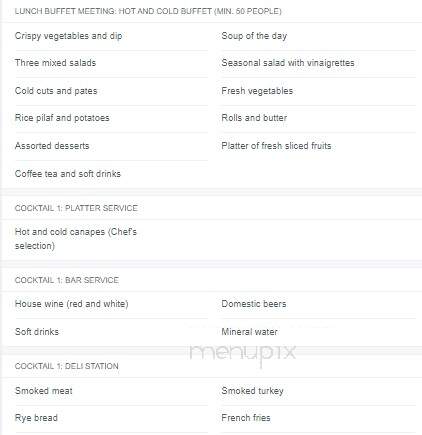The width and height of the screenshot is (422, 435).
Task: Click Soup of the day item
Action: pos(254,36)
